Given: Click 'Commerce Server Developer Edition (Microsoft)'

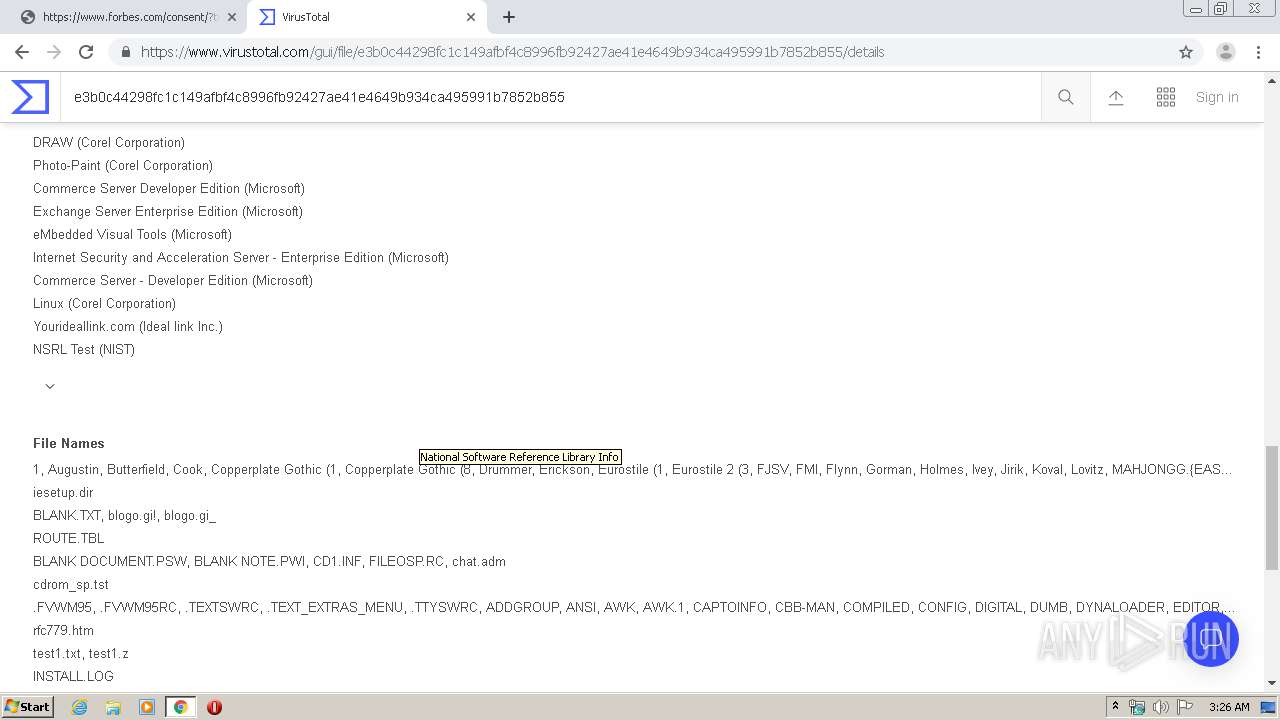Looking at the screenshot, I should coord(169,188).
